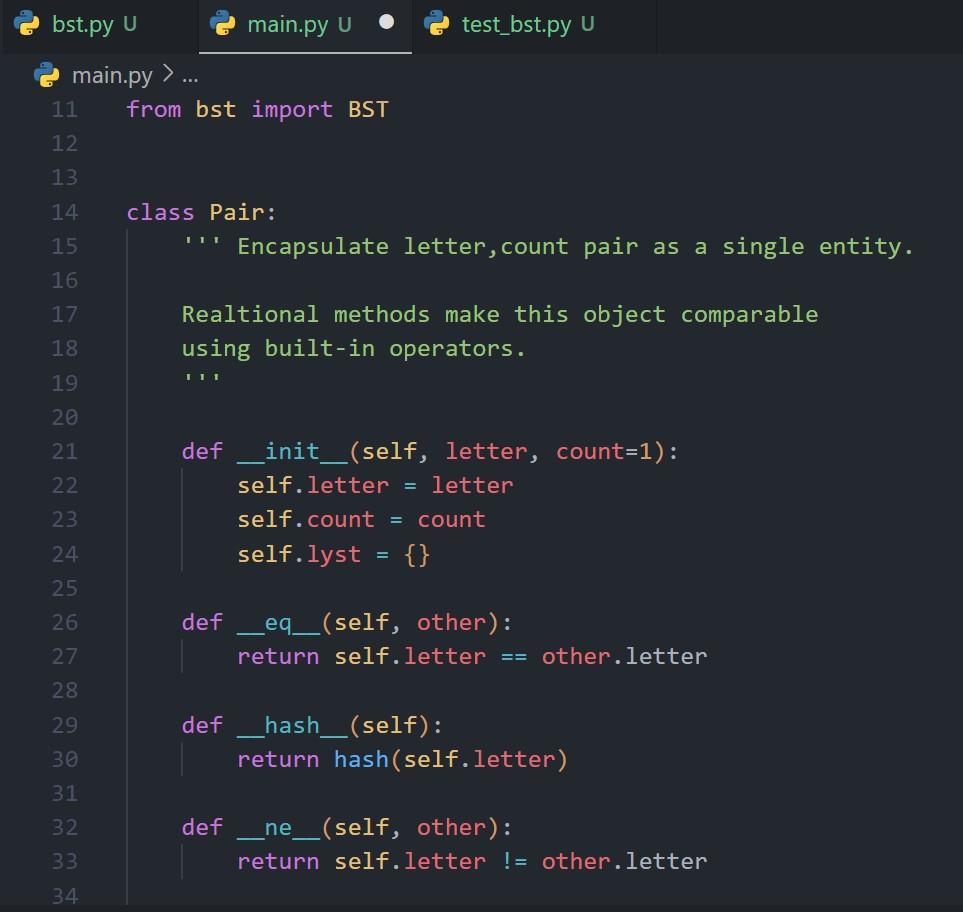This screenshot has width=963, height=912.
Task: Click the Python icon on the bst.py tab
Action: (x=28, y=24)
